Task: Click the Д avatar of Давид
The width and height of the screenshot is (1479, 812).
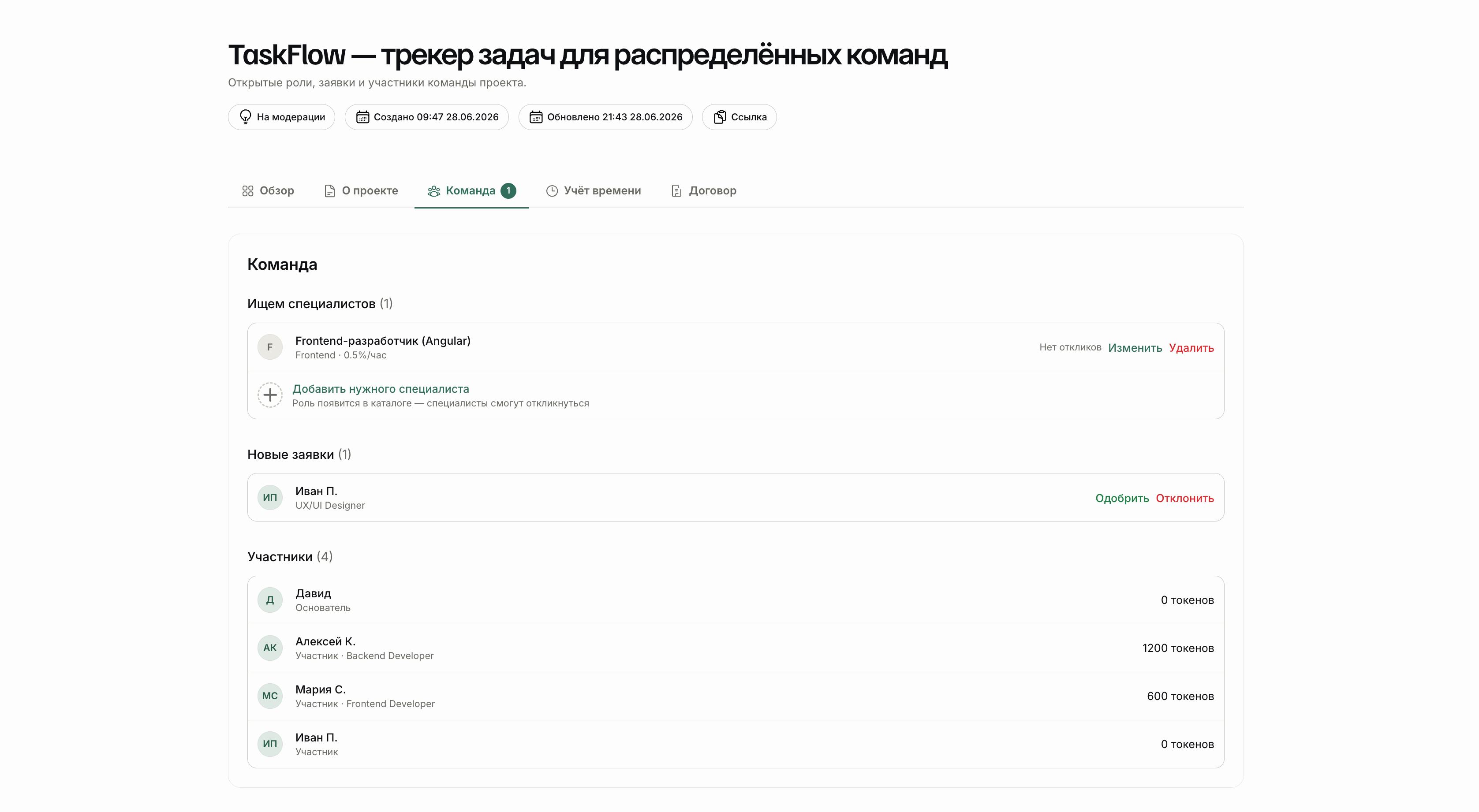Action: pyautogui.click(x=270, y=600)
